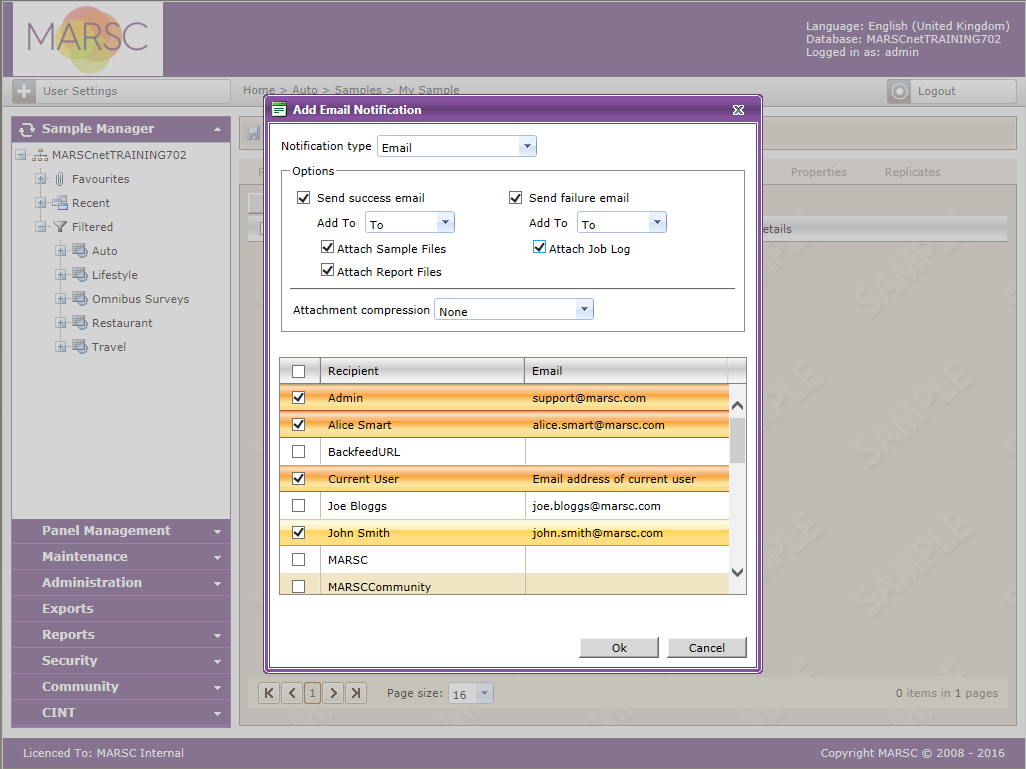Click the Add Email Notification title icon
Image resolution: width=1026 pixels, height=769 pixels.
pyautogui.click(x=279, y=109)
